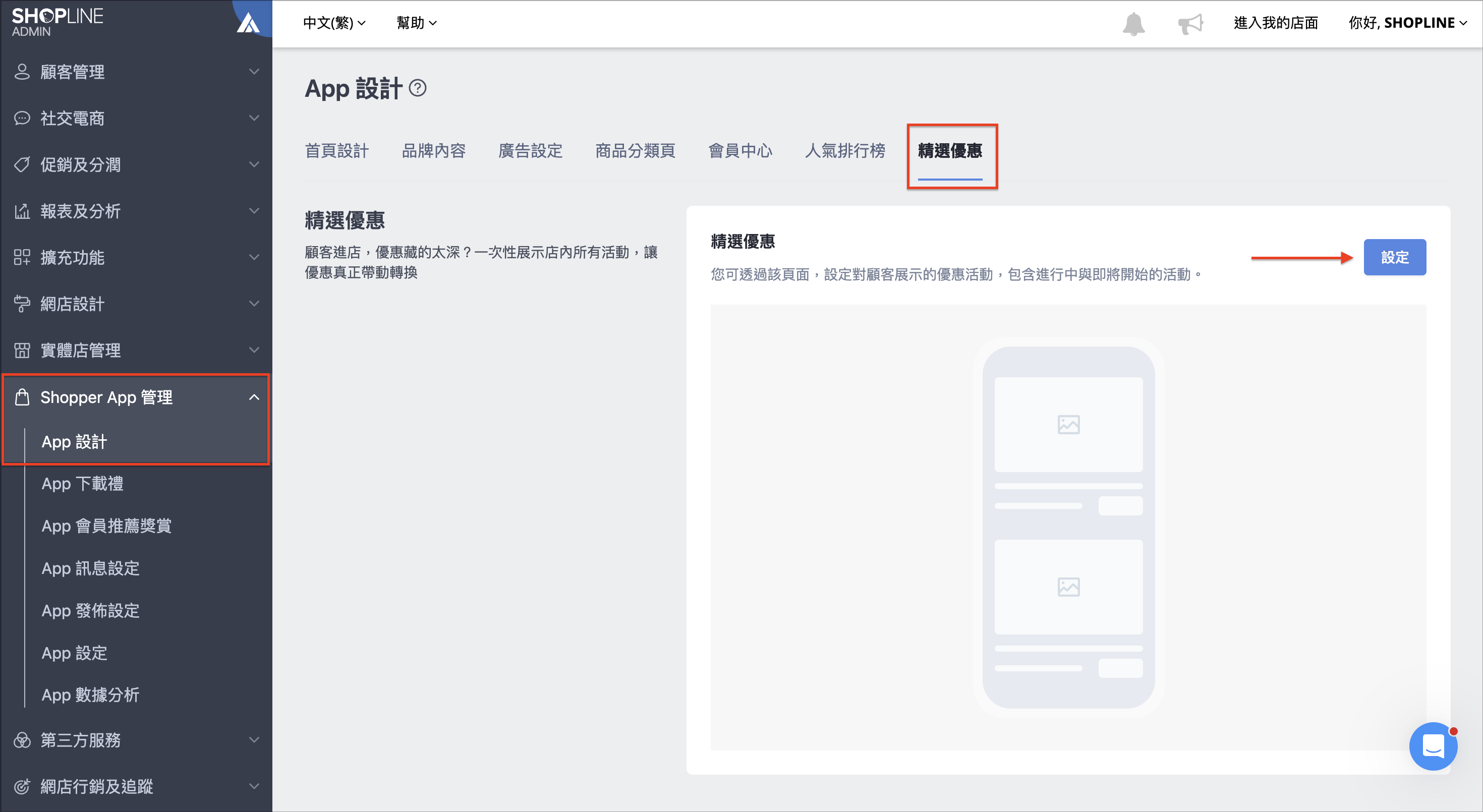The width and height of the screenshot is (1483, 812).
Task: Expand the 網店行銷及追蹤 menu chevron
Action: (x=254, y=786)
